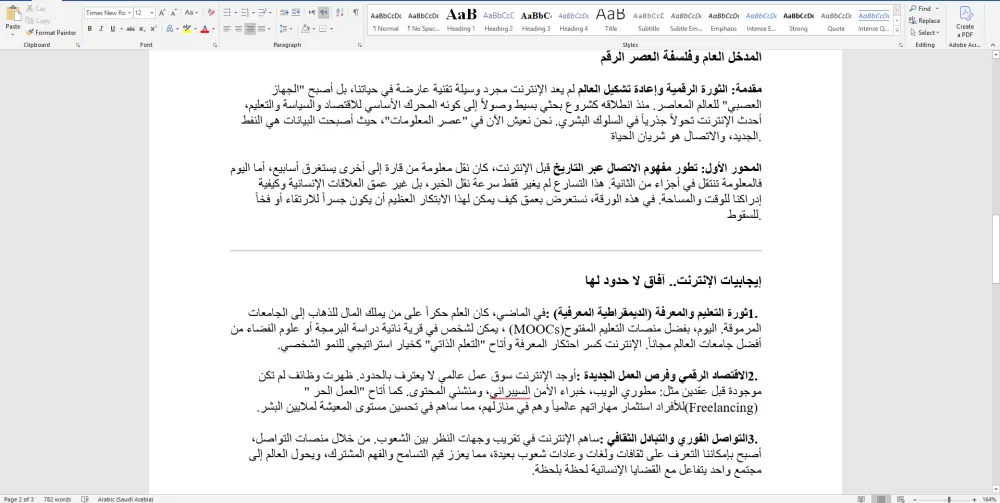Screen dimensions: 1000x503
Task: Align text to the left
Action: pyautogui.click(x=228, y=29)
